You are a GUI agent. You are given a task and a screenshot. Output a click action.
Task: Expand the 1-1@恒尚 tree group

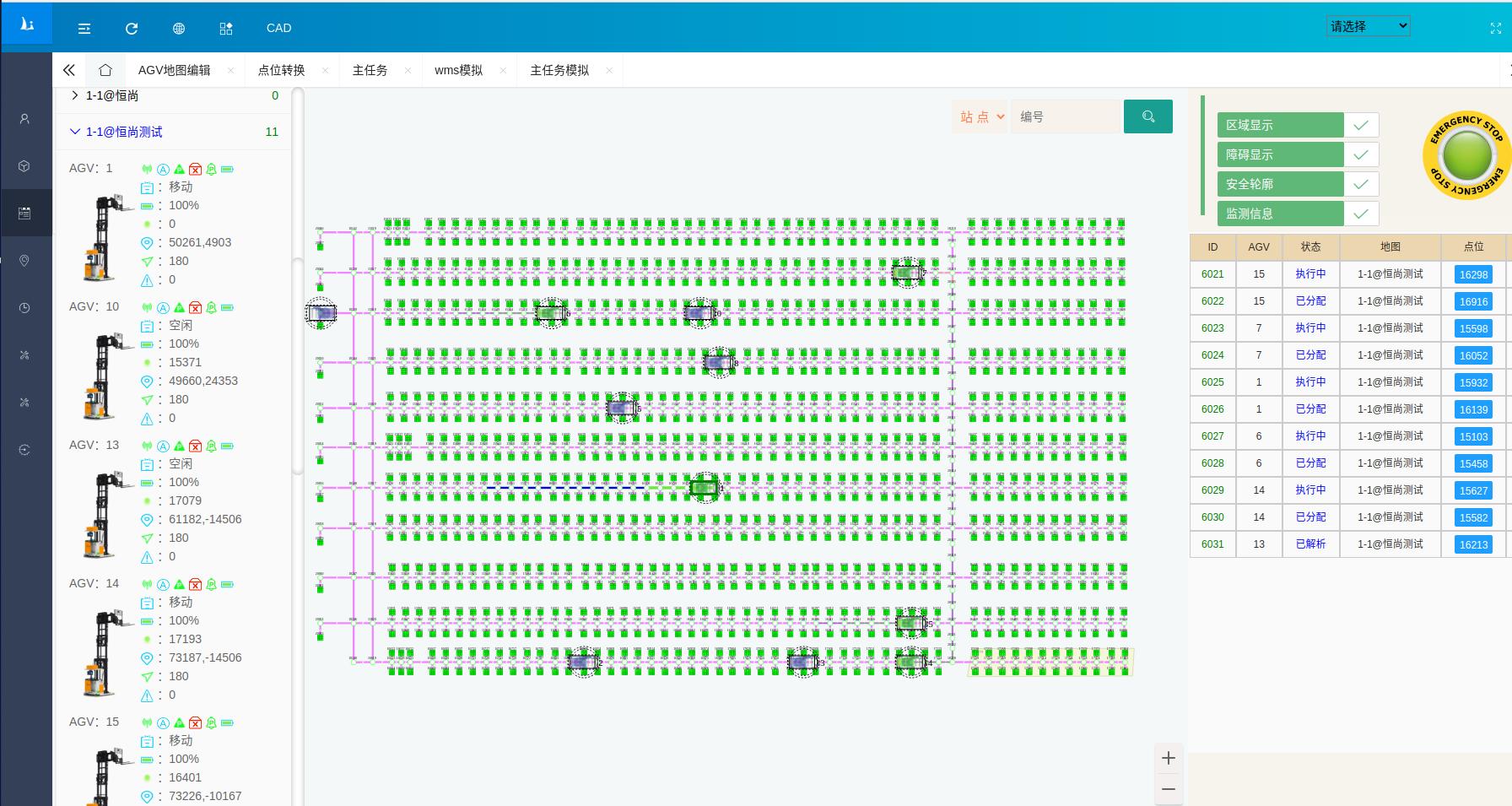pos(75,95)
